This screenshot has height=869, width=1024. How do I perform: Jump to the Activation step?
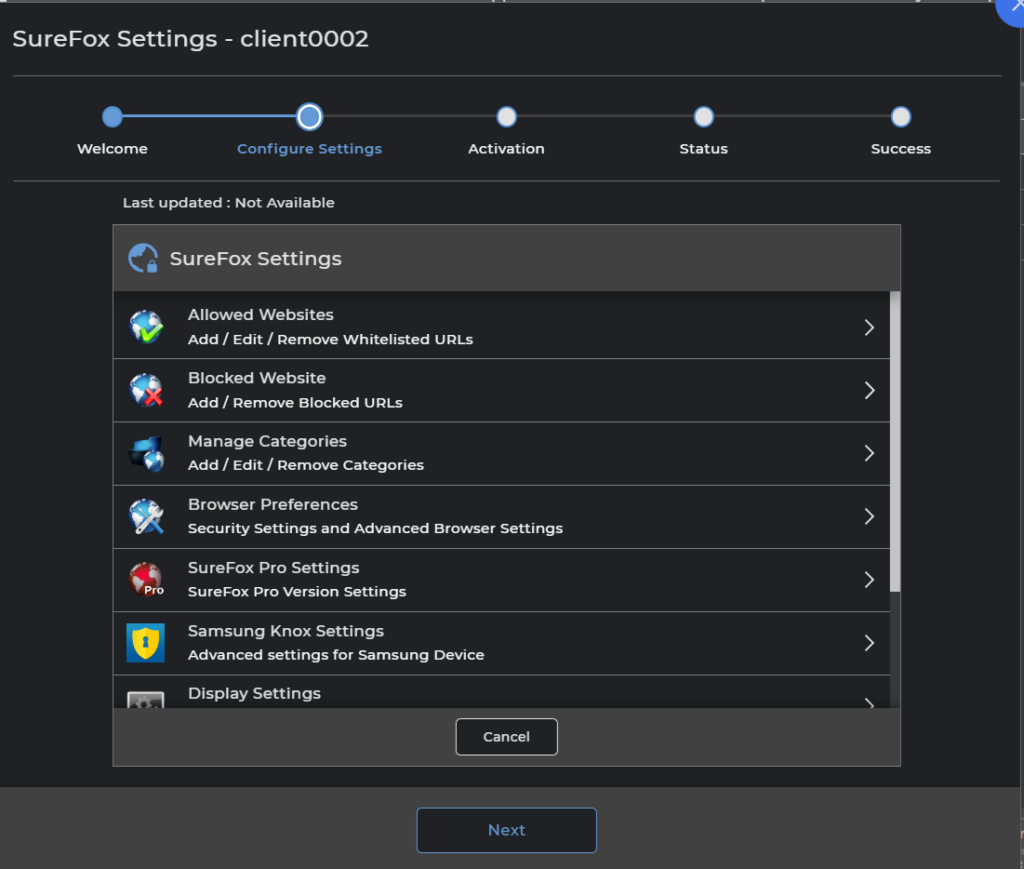pyautogui.click(x=506, y=117)
